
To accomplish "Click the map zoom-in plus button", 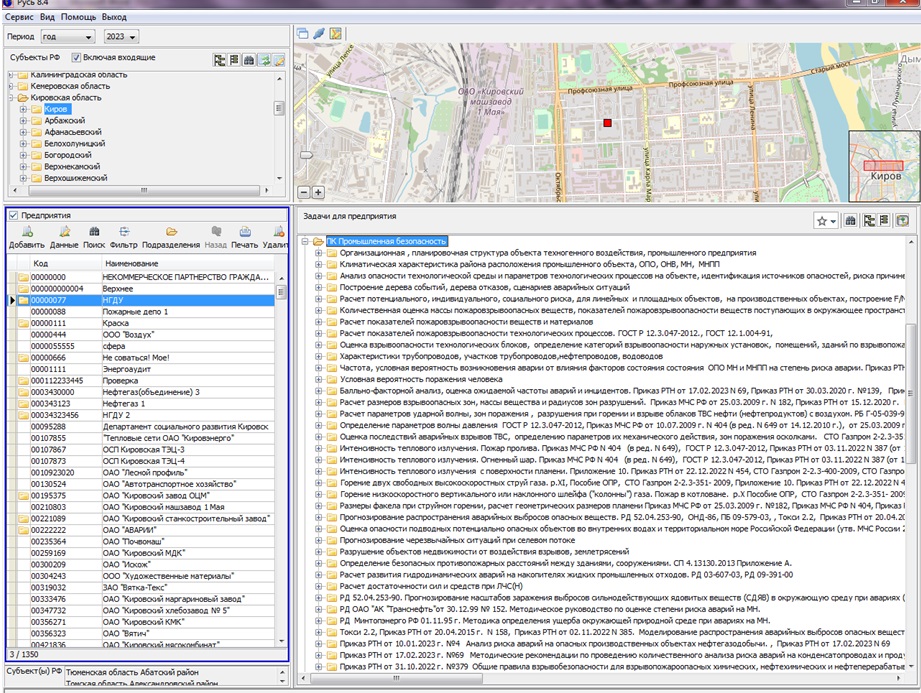I will [x=318, y=192].
